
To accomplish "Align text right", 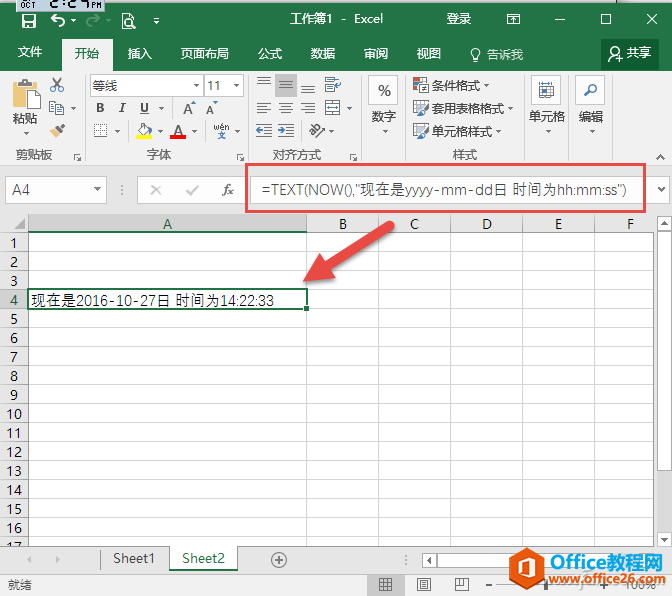I will click(x=308, y=108).
